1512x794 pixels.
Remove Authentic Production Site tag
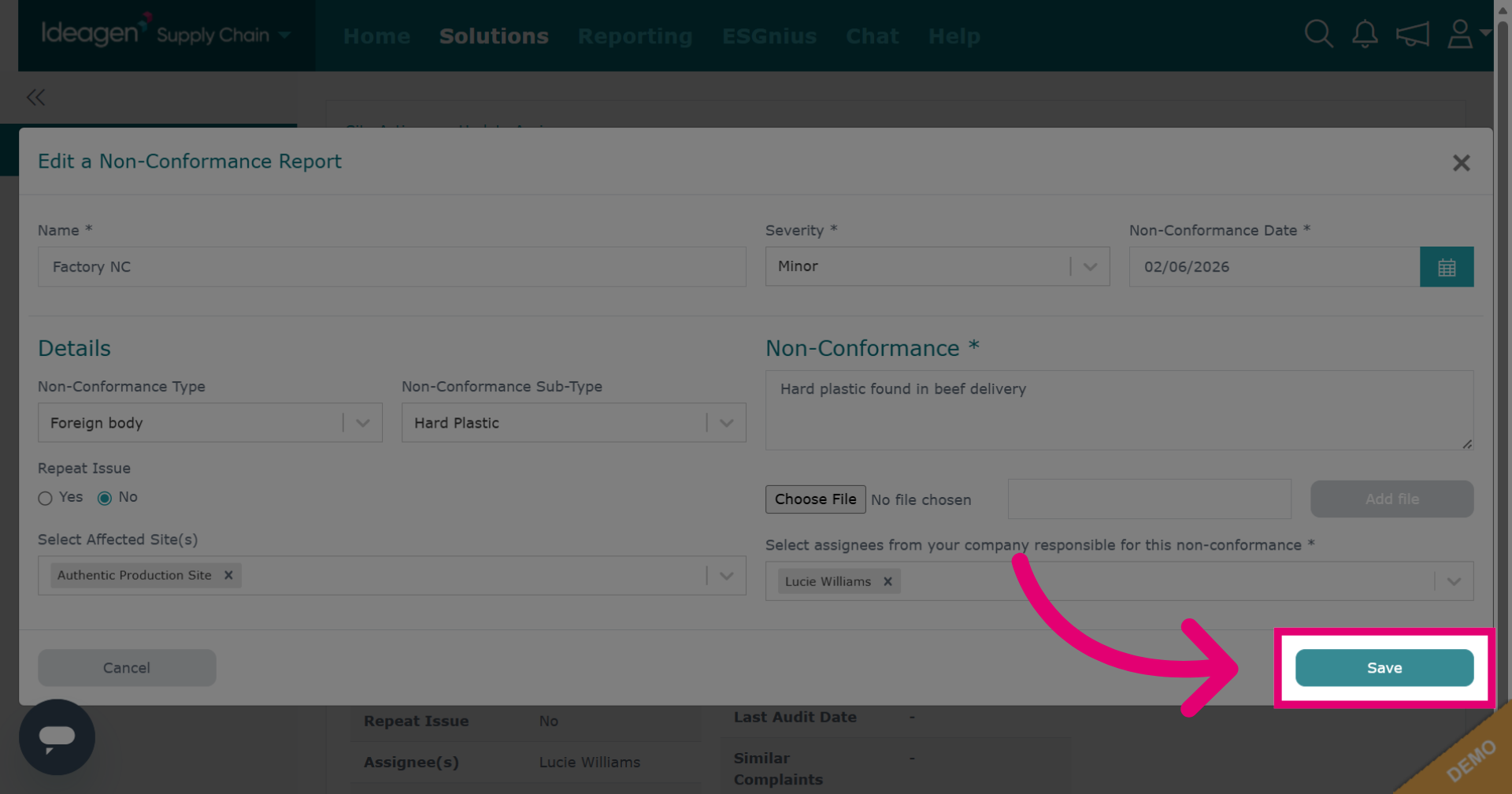click(x=228, y=575)
